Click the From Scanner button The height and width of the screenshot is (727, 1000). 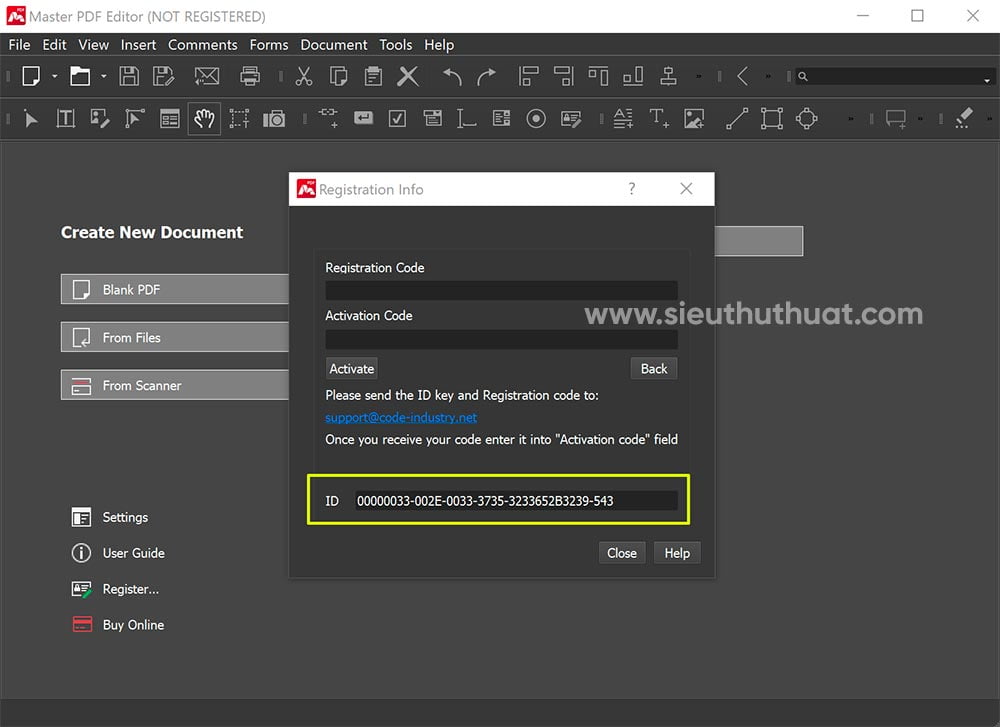click(175, 385)
